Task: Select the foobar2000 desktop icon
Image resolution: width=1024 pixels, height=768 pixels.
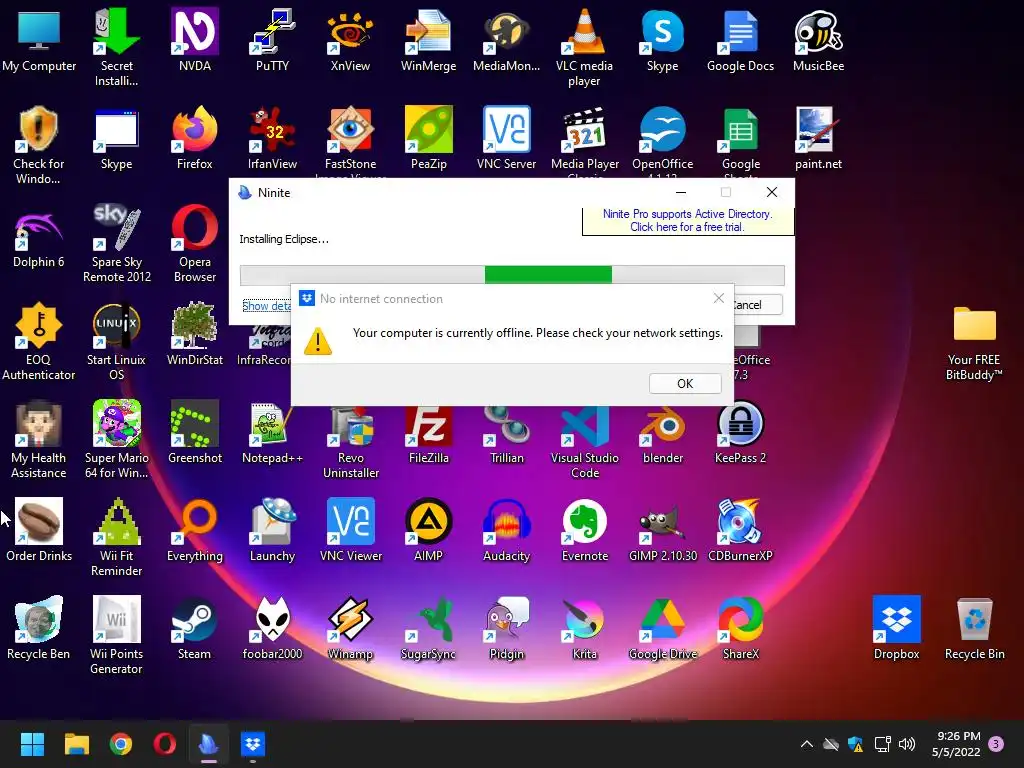Action: tap(272, 628)
